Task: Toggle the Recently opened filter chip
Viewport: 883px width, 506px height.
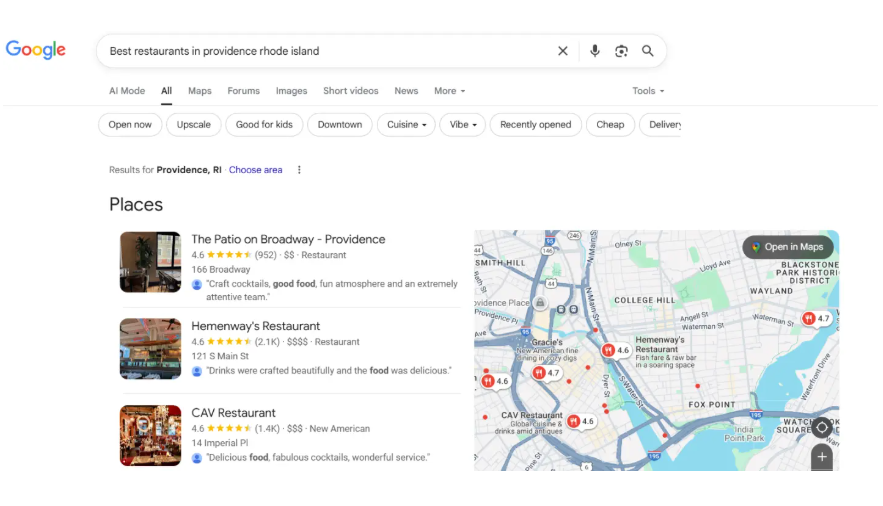Action: point(536,125)
